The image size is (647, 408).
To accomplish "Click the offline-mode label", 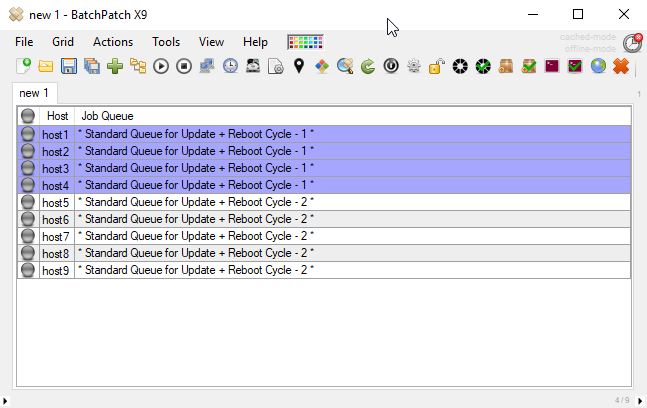I will 590,49.
